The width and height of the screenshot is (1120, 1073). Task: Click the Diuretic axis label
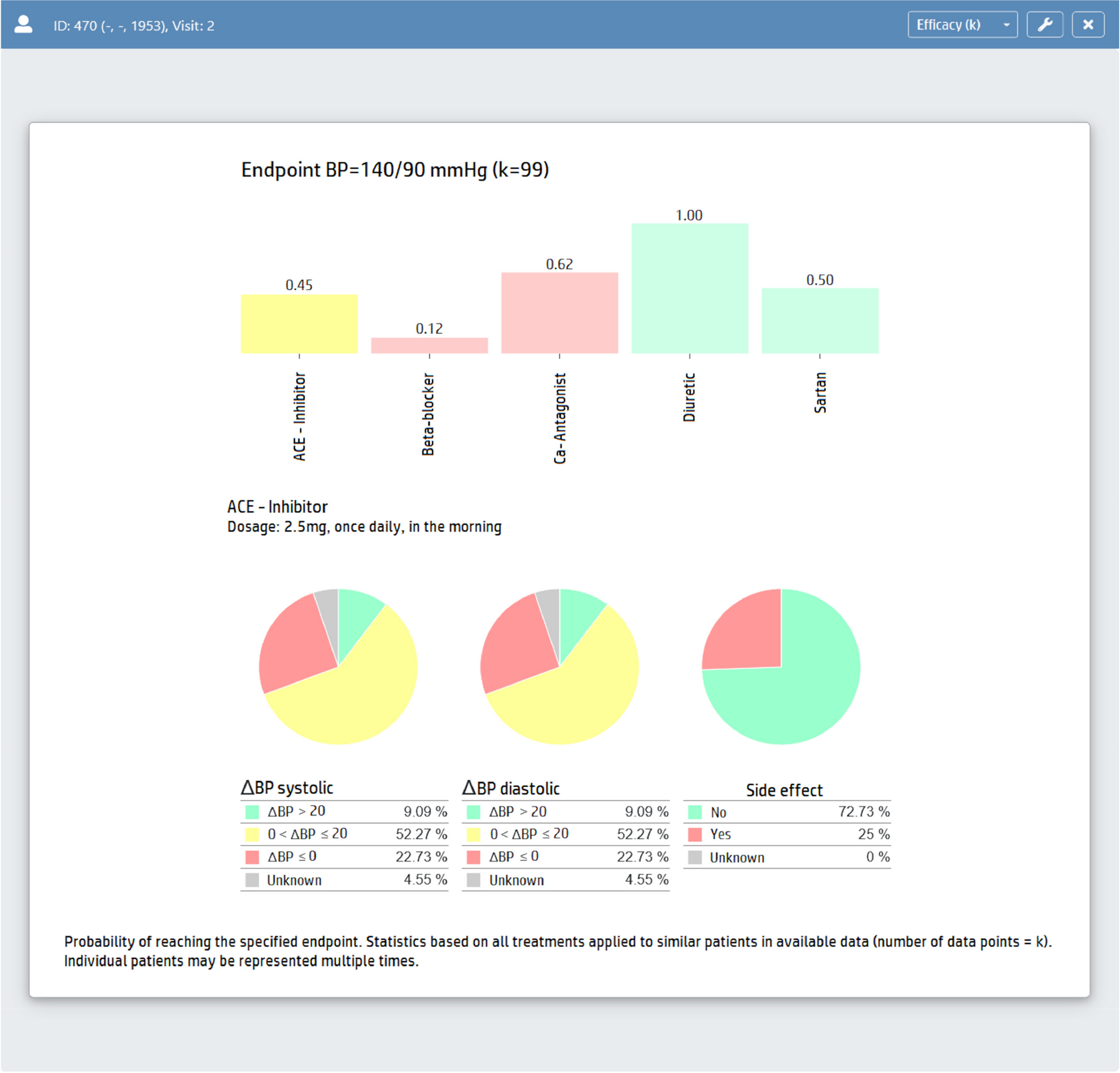pos(689,397)
